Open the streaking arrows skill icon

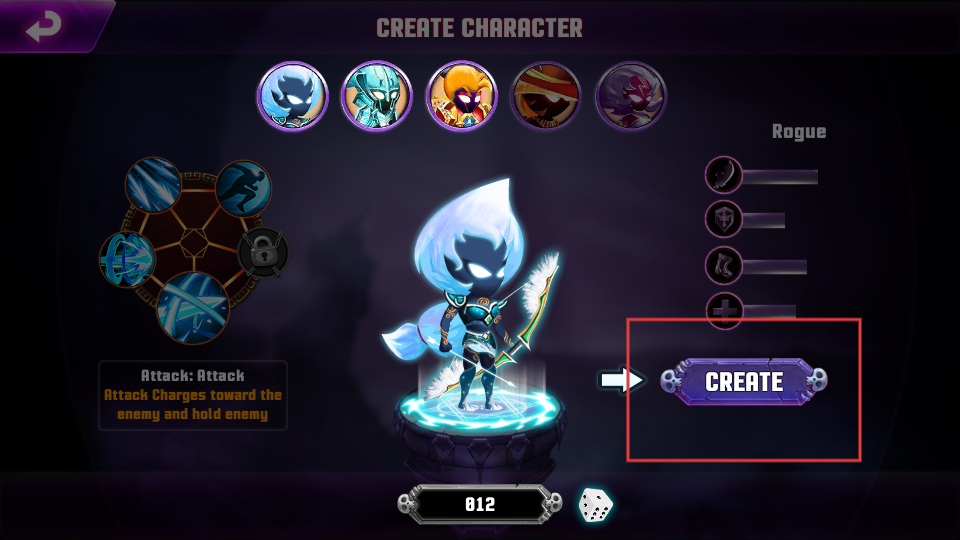click(x=153, y=185)
